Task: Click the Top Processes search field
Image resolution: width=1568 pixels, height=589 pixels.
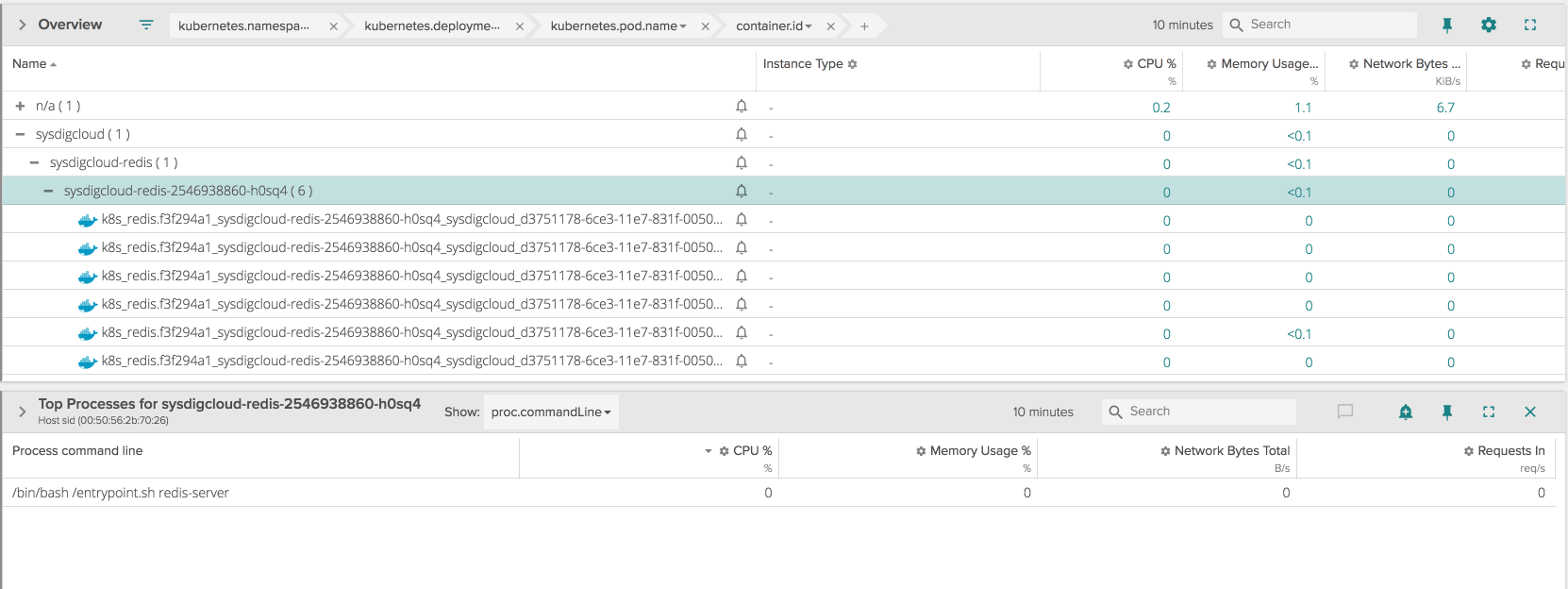Action: pyautogui.click(x=1199, y=412)
